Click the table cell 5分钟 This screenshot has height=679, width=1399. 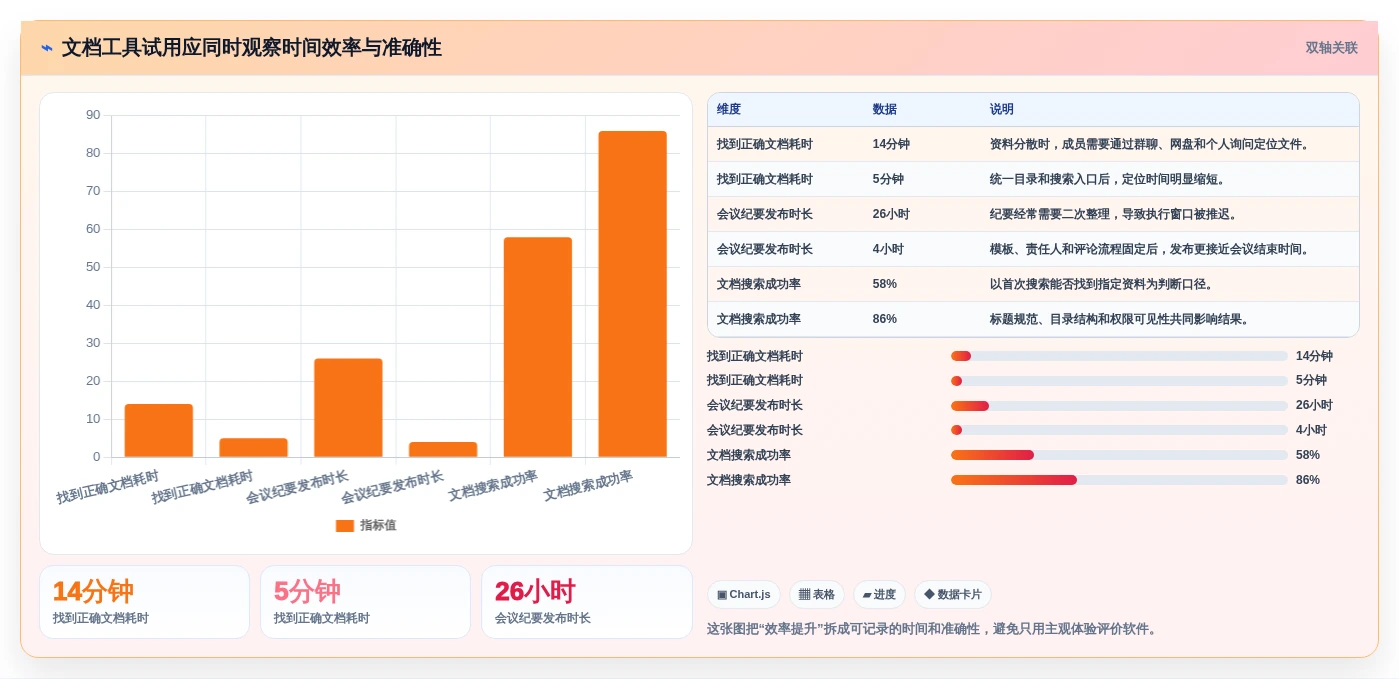click(888, 180)
